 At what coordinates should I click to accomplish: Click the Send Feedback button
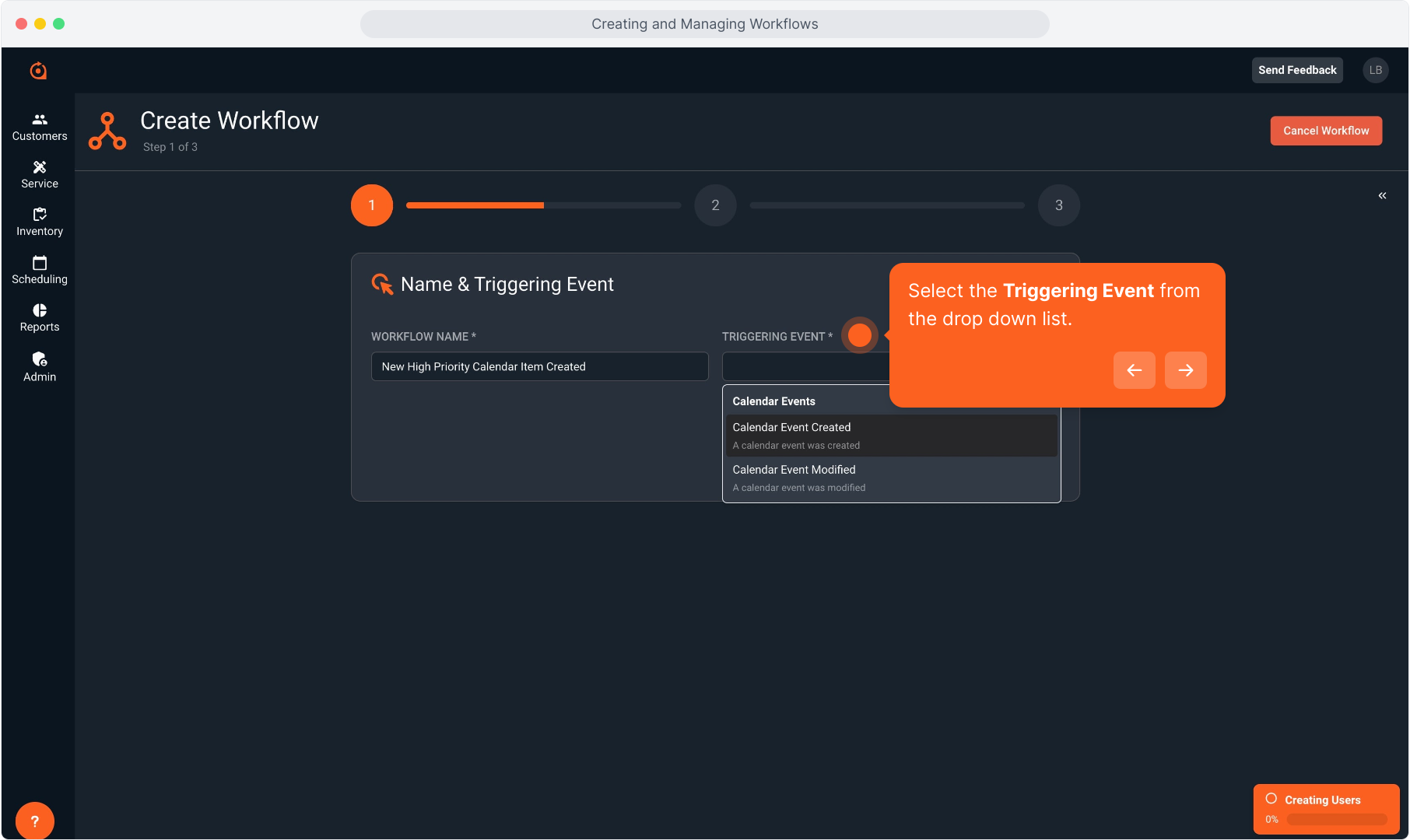(x=1296, y=70)
